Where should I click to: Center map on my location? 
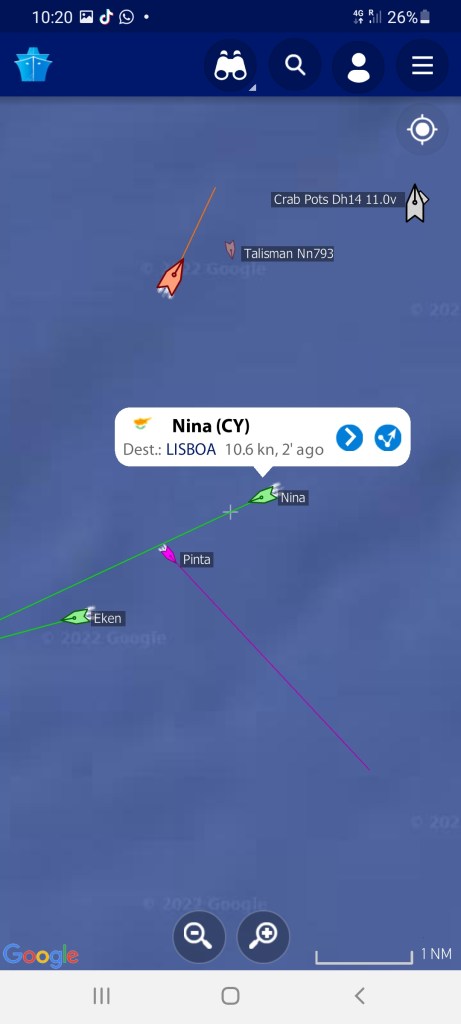[422, 129]
